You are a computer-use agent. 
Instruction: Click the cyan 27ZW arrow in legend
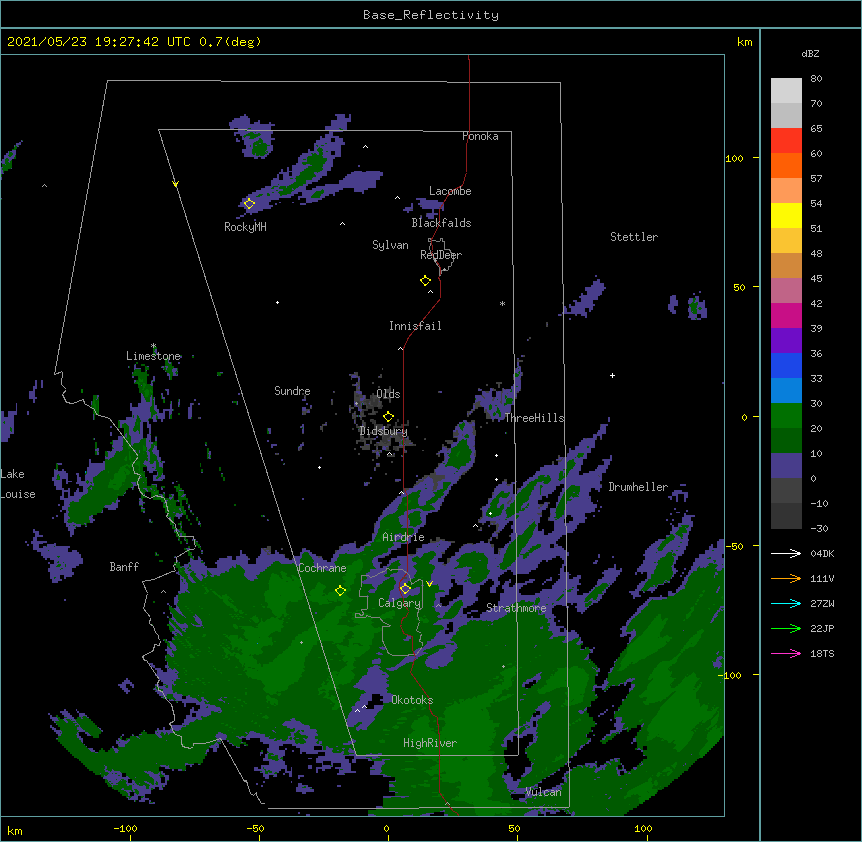(786, 603)
